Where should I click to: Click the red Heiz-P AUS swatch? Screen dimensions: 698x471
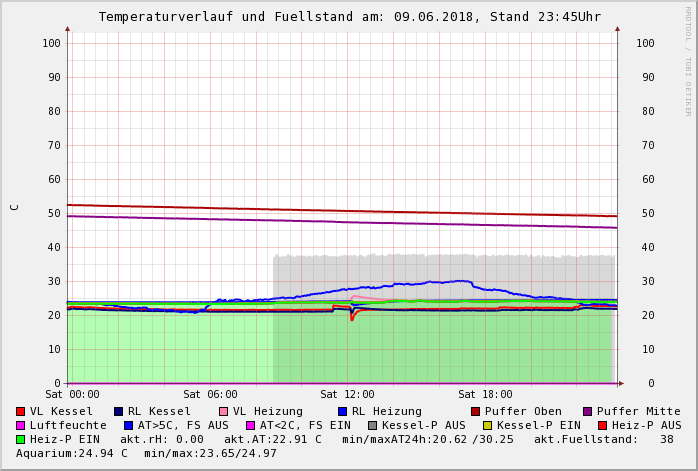tap(602, 425)
